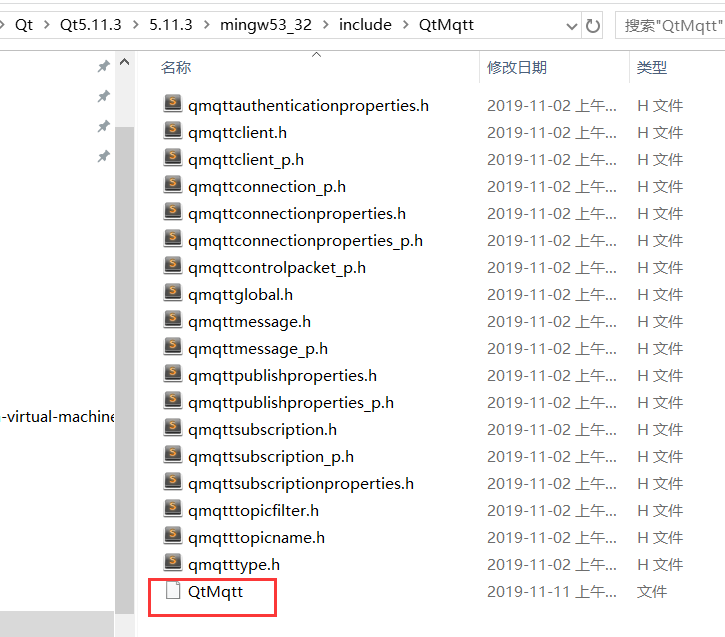Viewport: 725px width, 637px height.
Task: Click the qmqttmessage_p.h file icon
Action: click(173, 346)
